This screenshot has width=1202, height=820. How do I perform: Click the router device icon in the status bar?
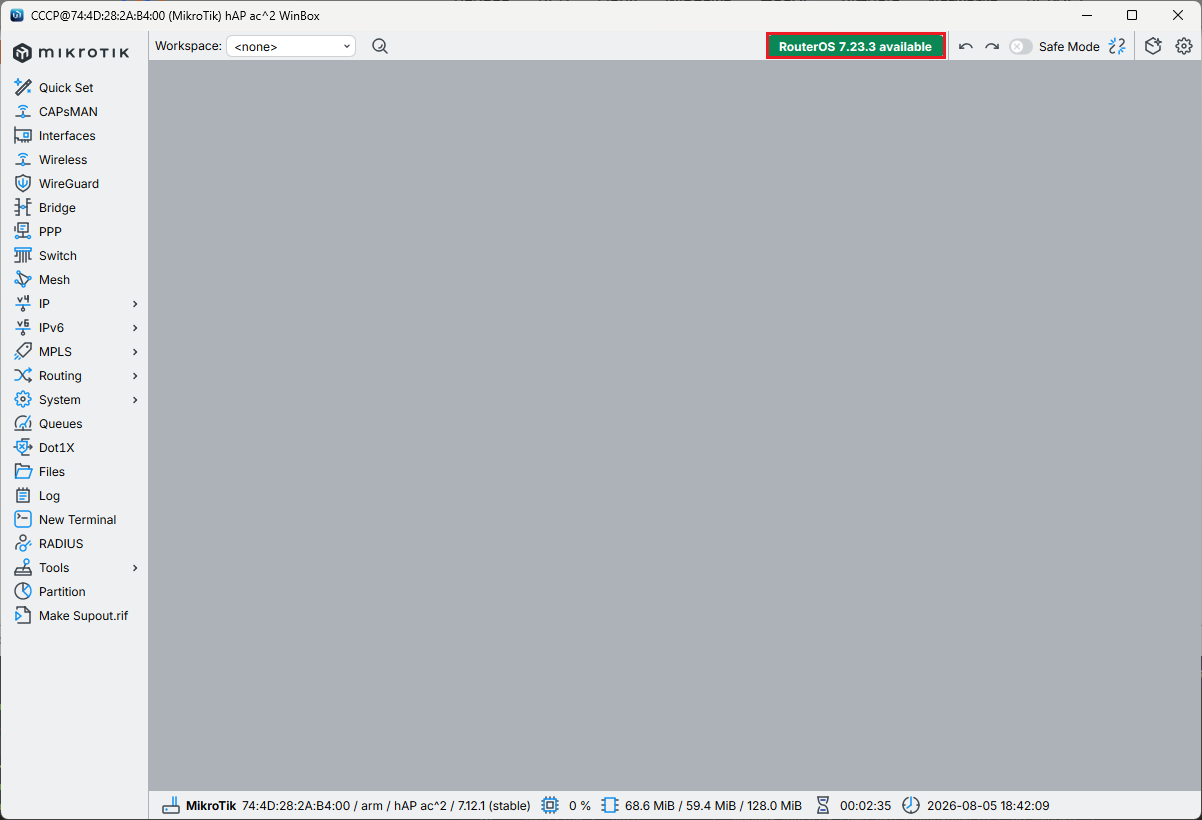171,805
